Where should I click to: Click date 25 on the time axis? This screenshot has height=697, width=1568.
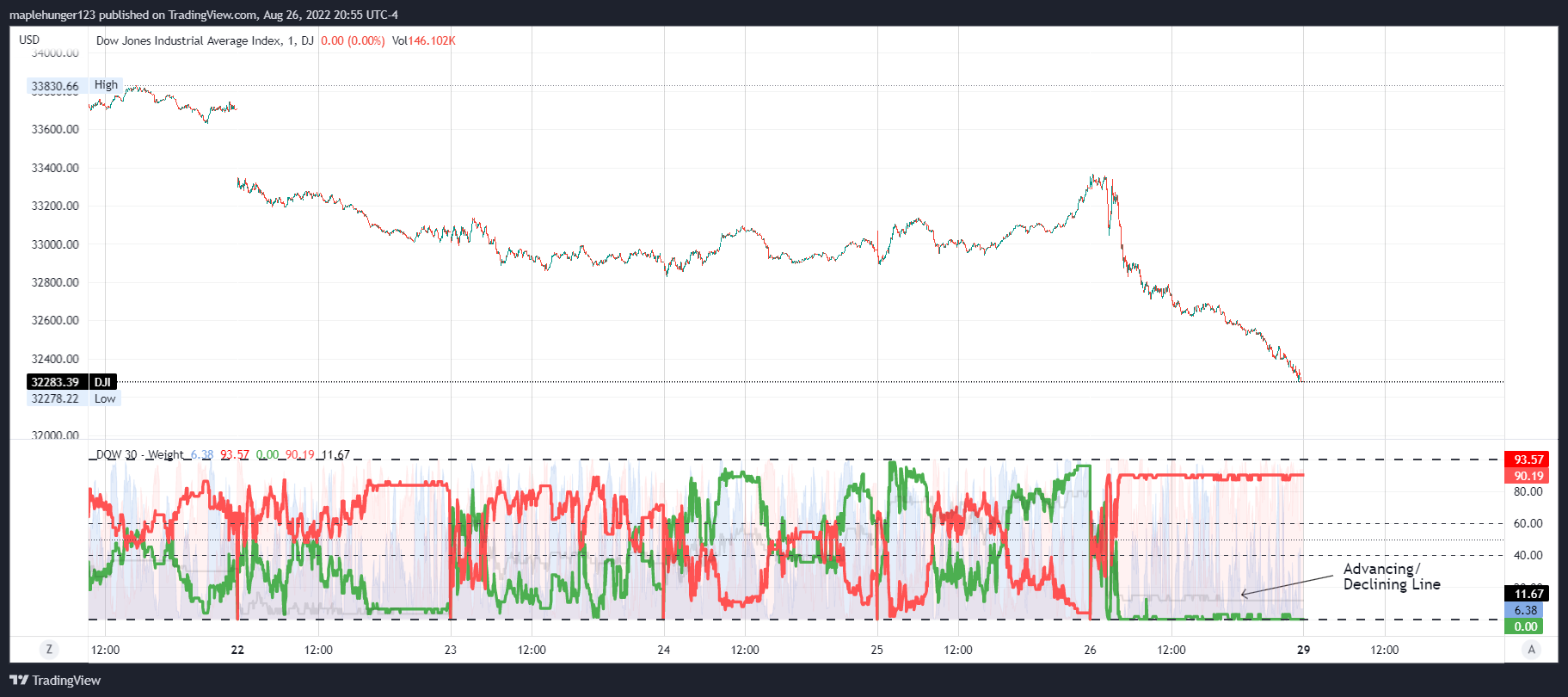(x=877, y=650)
